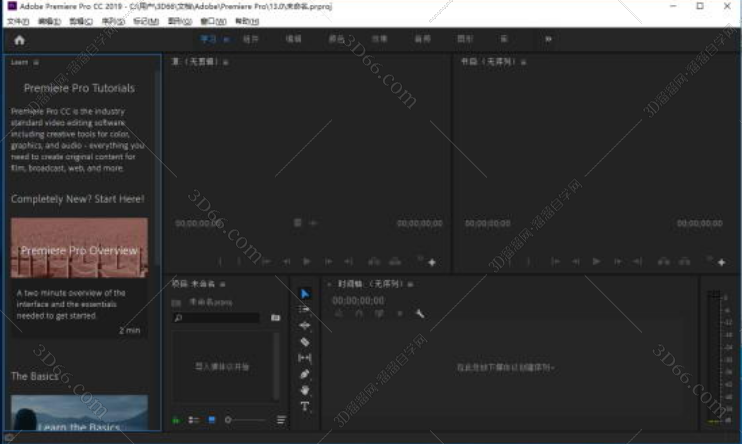Open timeline wrench display settings
The image size is (742, 444).
click(x=420, y=314)
